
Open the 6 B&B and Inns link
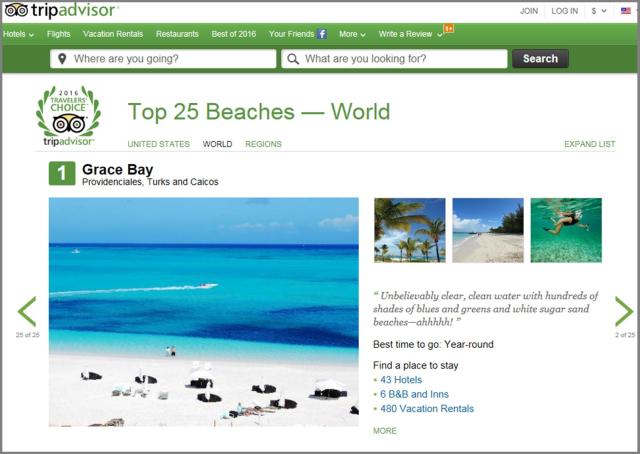pyautogui.click(x=414, y=394)
